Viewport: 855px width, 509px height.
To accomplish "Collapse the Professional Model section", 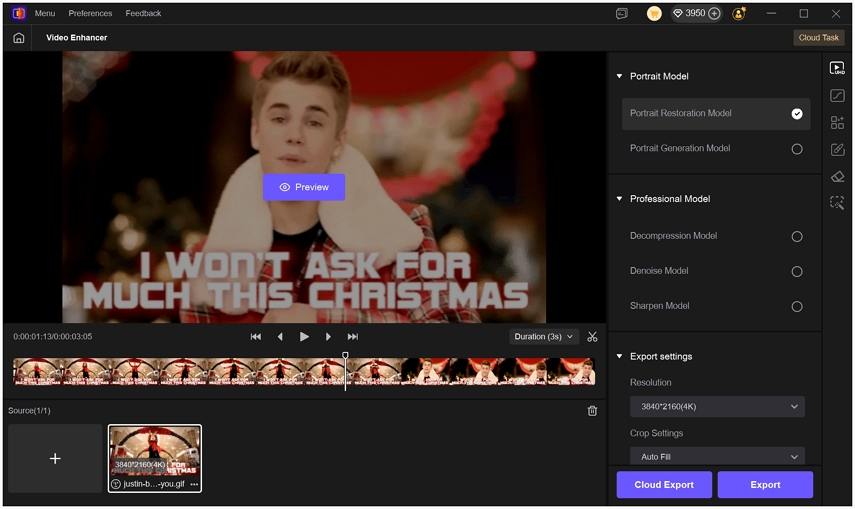I will click(x=619, y=199).
